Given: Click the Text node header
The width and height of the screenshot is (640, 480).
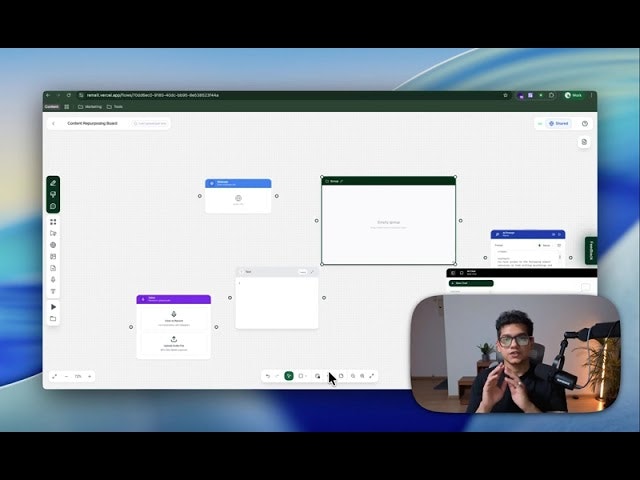Looking at the screenshot, I should [277, 272].
